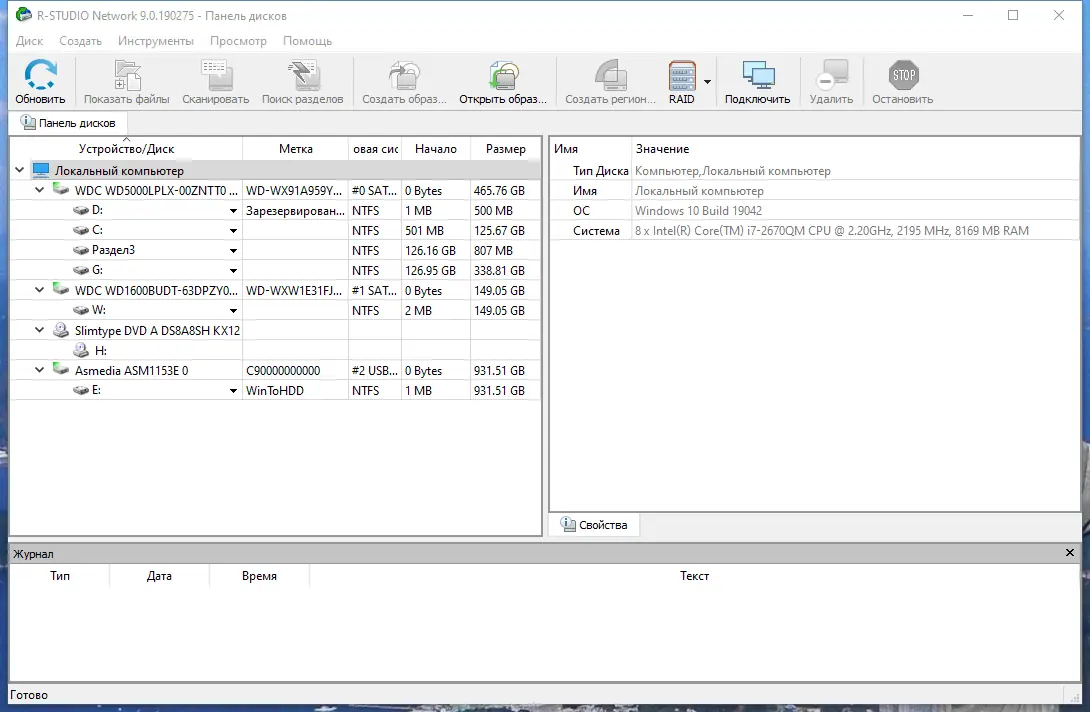1090x712 pixels.
Task: Click the partition icon of Раздел3
Action: pyautogui.click(x=81, y=250)
